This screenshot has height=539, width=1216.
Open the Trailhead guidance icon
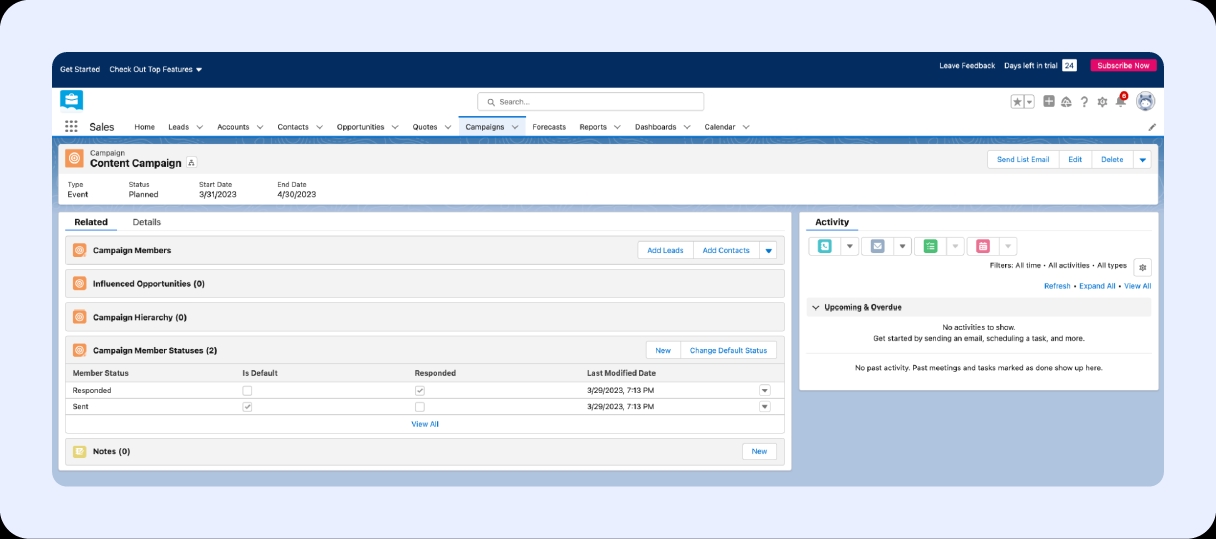coord(1066,101)
